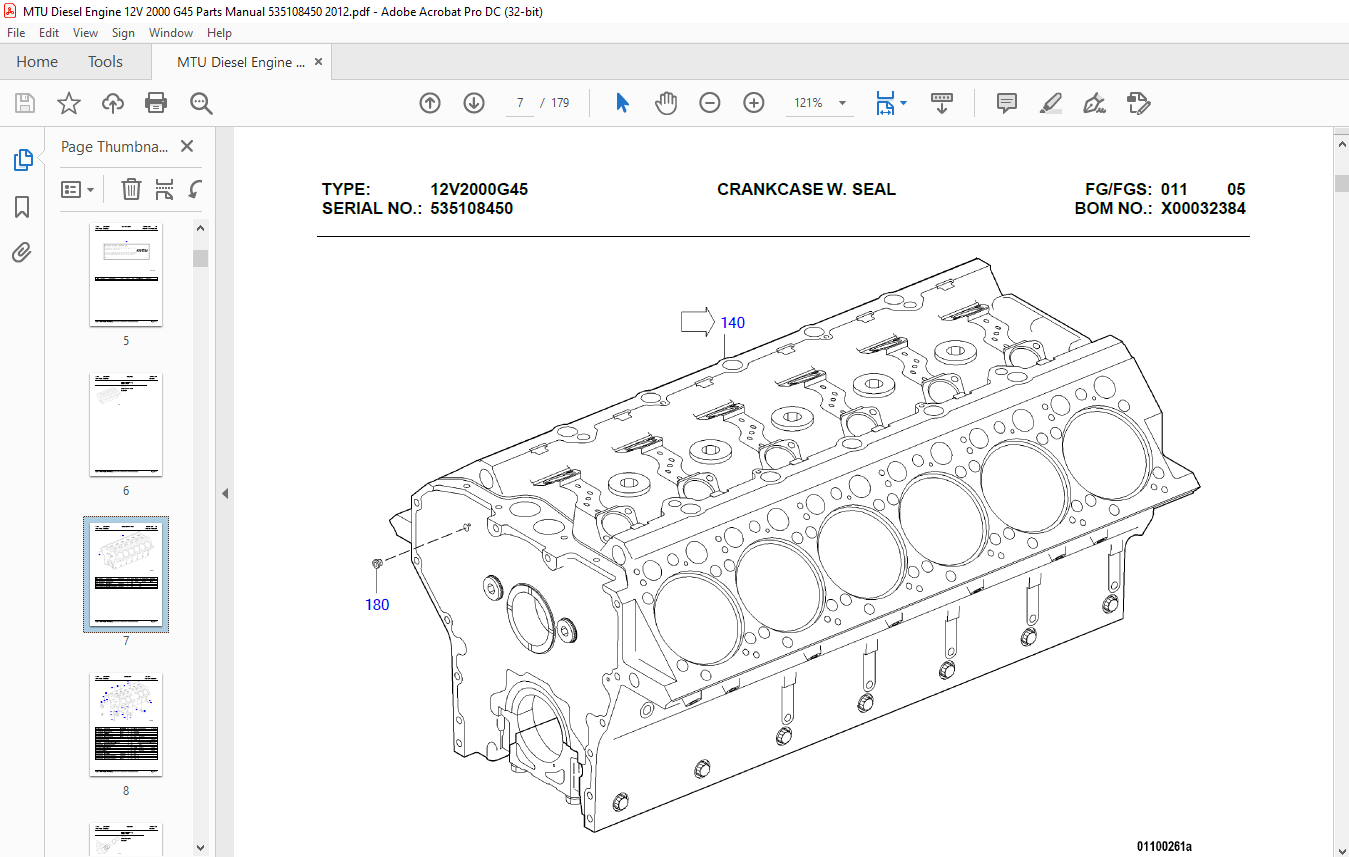This screenshot has width=1349, height=857.
Task: Click the stamp/redact tool icon
Action: [x=1138, y=103]
